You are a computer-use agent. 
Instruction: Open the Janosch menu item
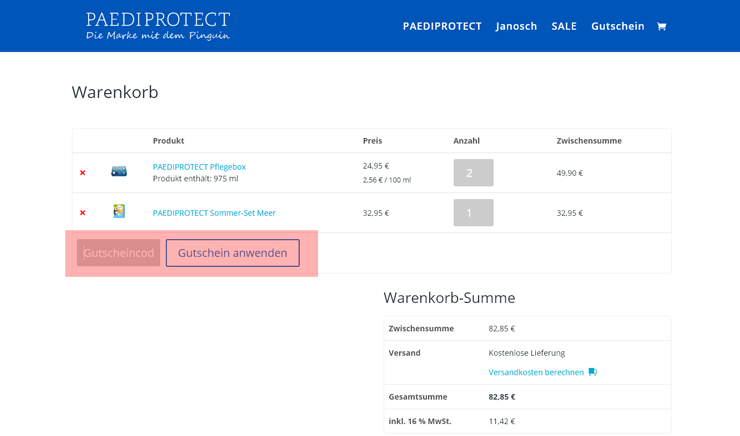[516, 26]
